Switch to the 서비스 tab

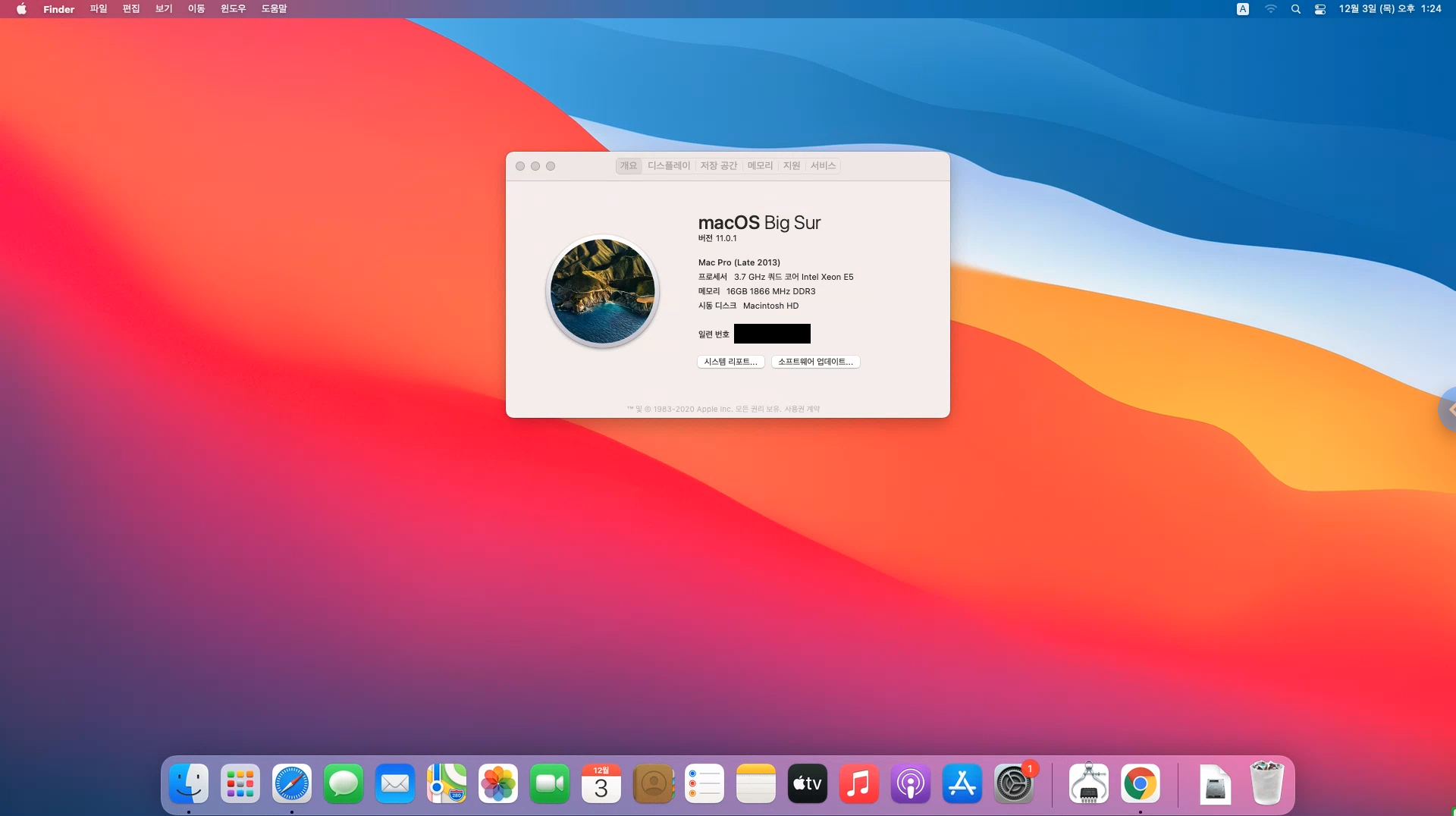[823, 165]
